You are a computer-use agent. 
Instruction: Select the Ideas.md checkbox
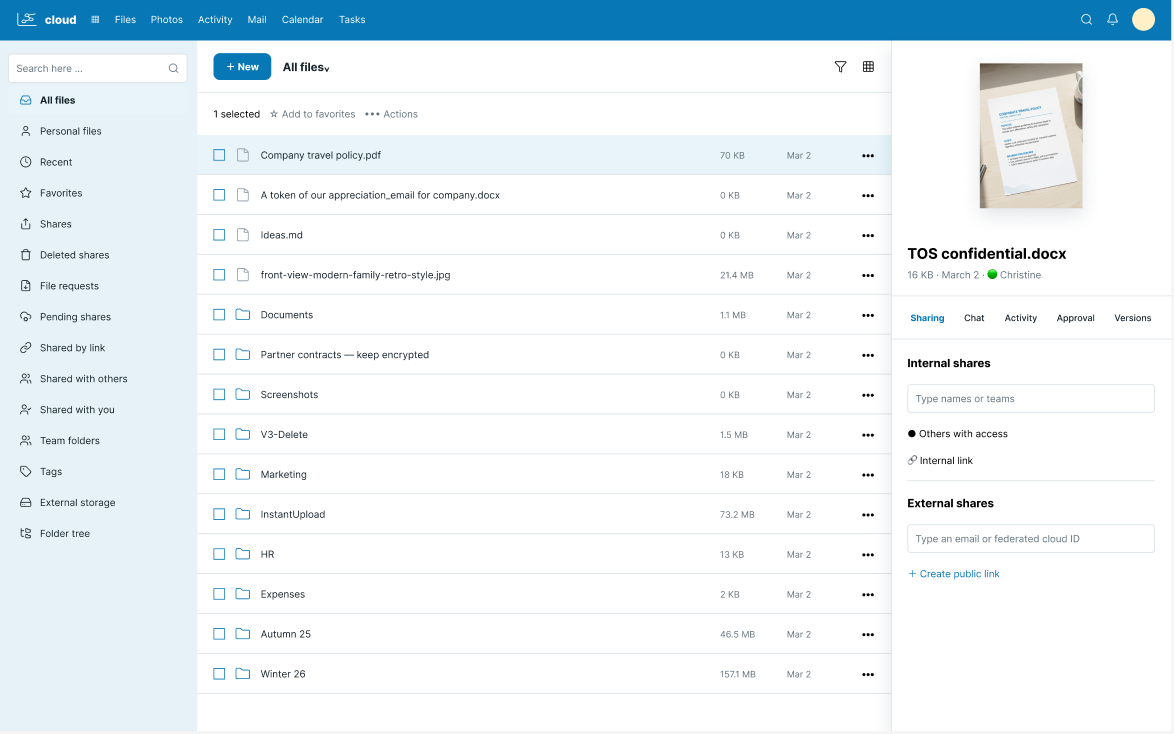(219, 235)
